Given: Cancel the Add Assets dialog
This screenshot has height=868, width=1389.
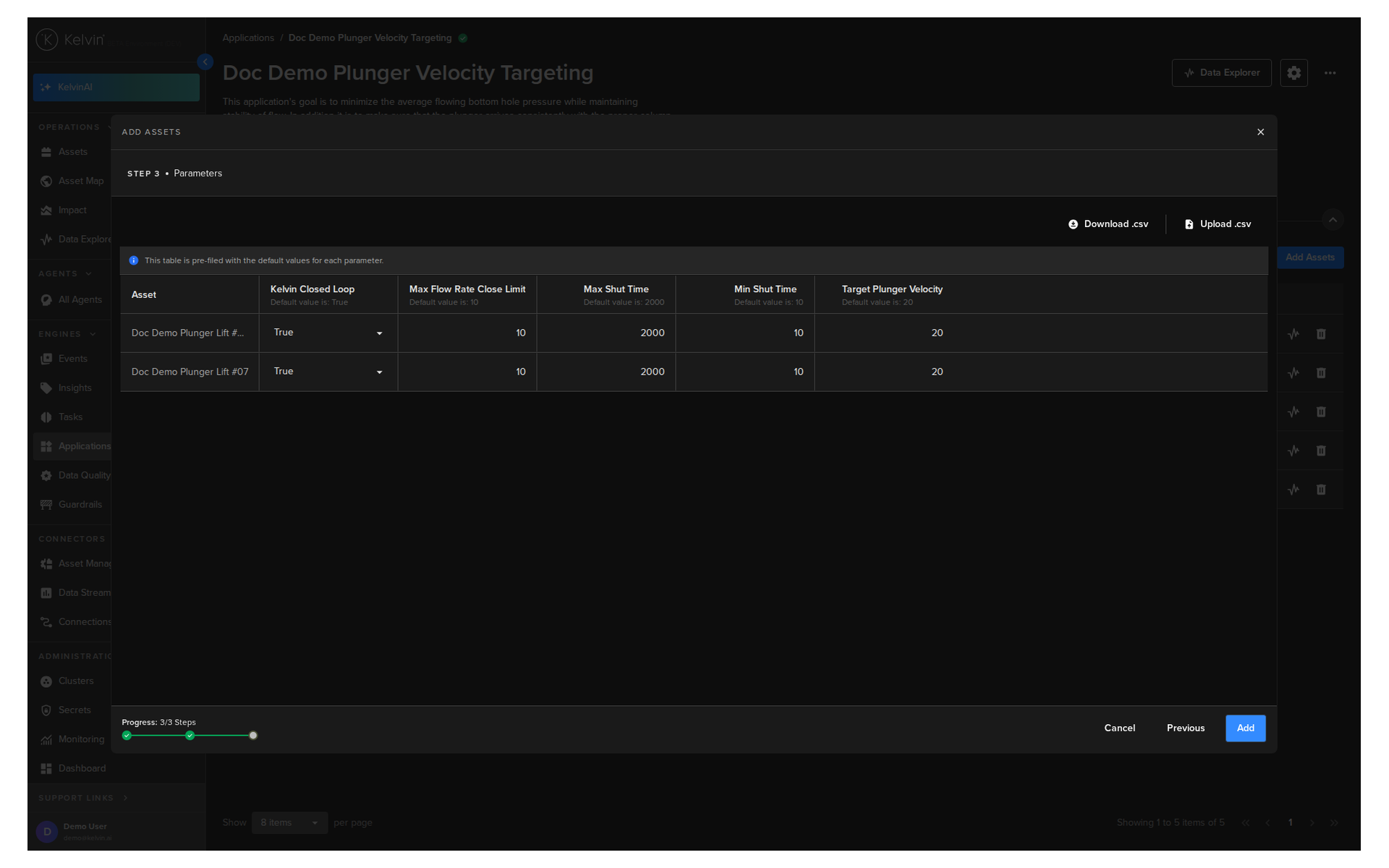Looking at the screenshot, I should point(1119,728).
